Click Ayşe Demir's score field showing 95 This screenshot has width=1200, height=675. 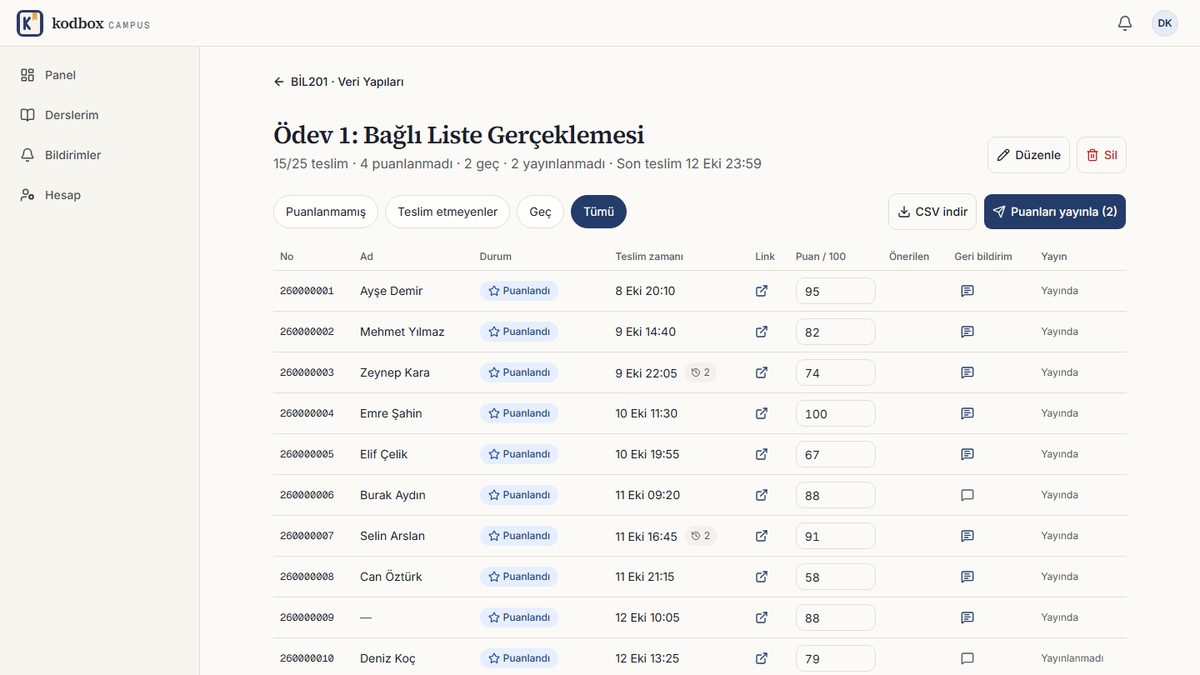click(x=836, y=291)
